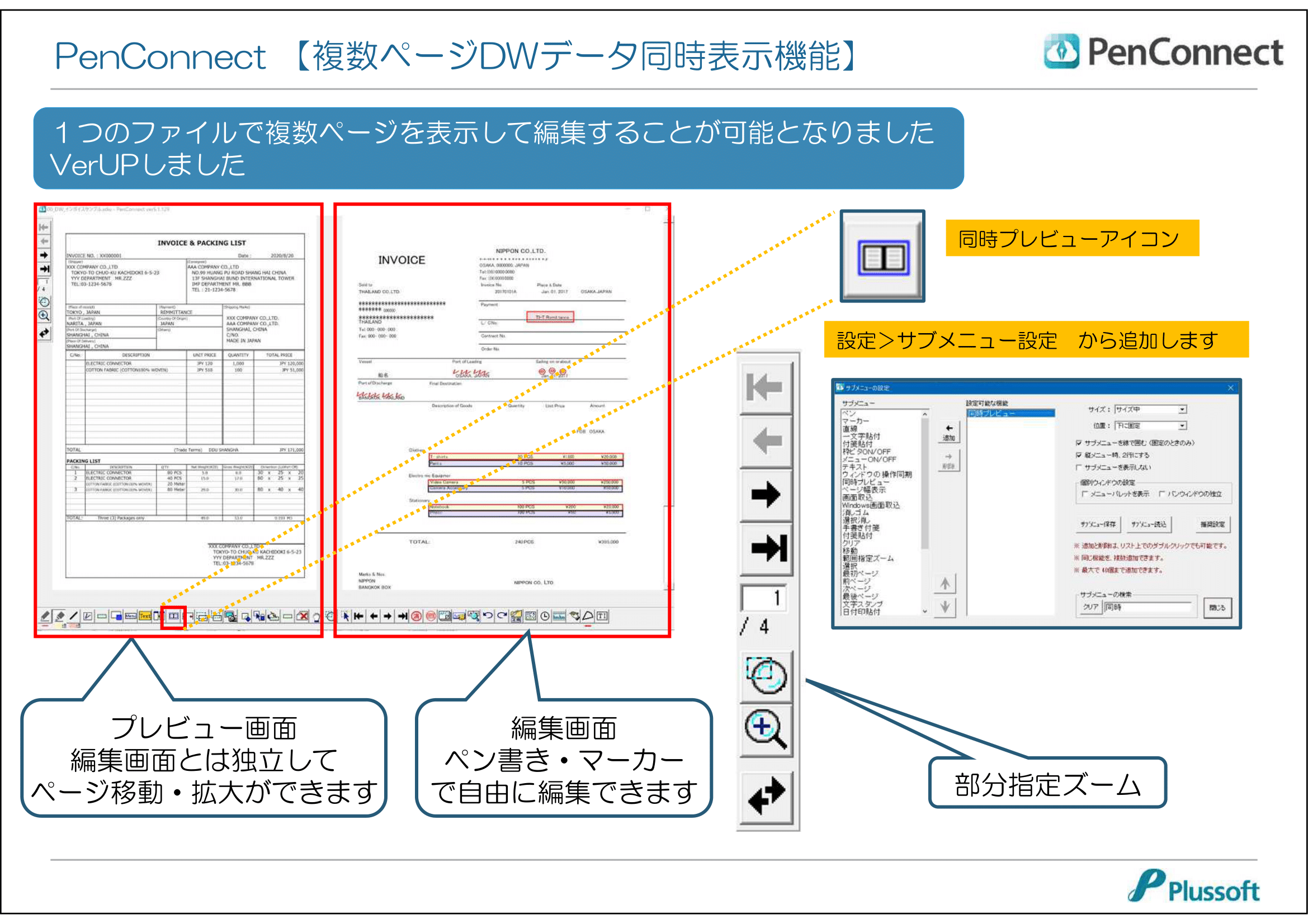Image resolution: width=1308 pixels, height=924 pixels.
Task: Click red X clear icon in preview toolbar
Action: click(x=303, y=616)
